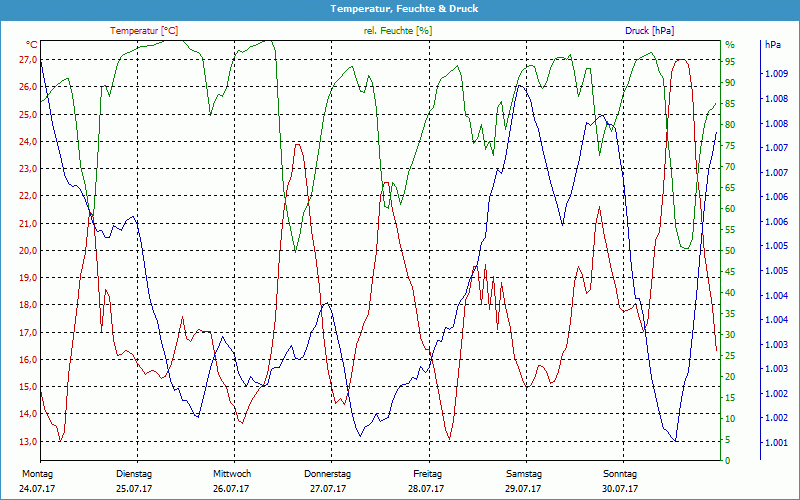Click the Donnerstag day label
The height and width of the screenshot is (500, 800).
tap(328, 474)
